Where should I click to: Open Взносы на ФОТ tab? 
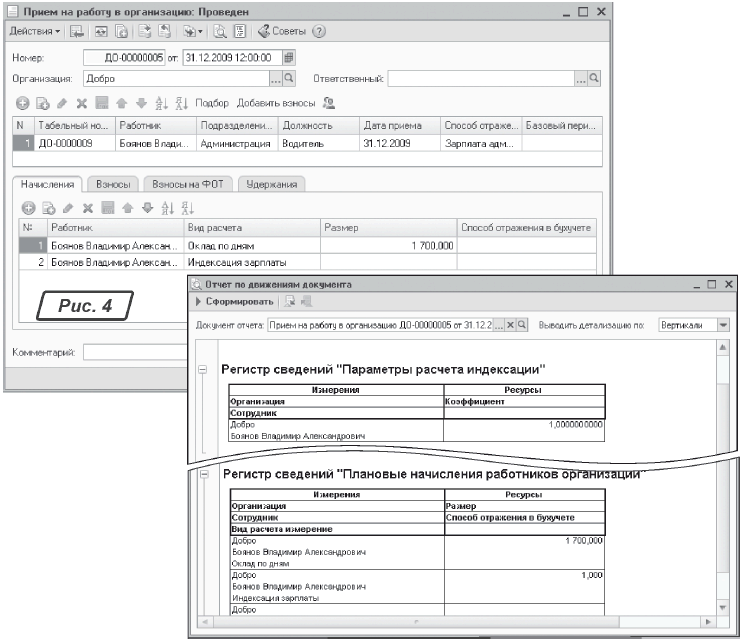coord(190,184)
